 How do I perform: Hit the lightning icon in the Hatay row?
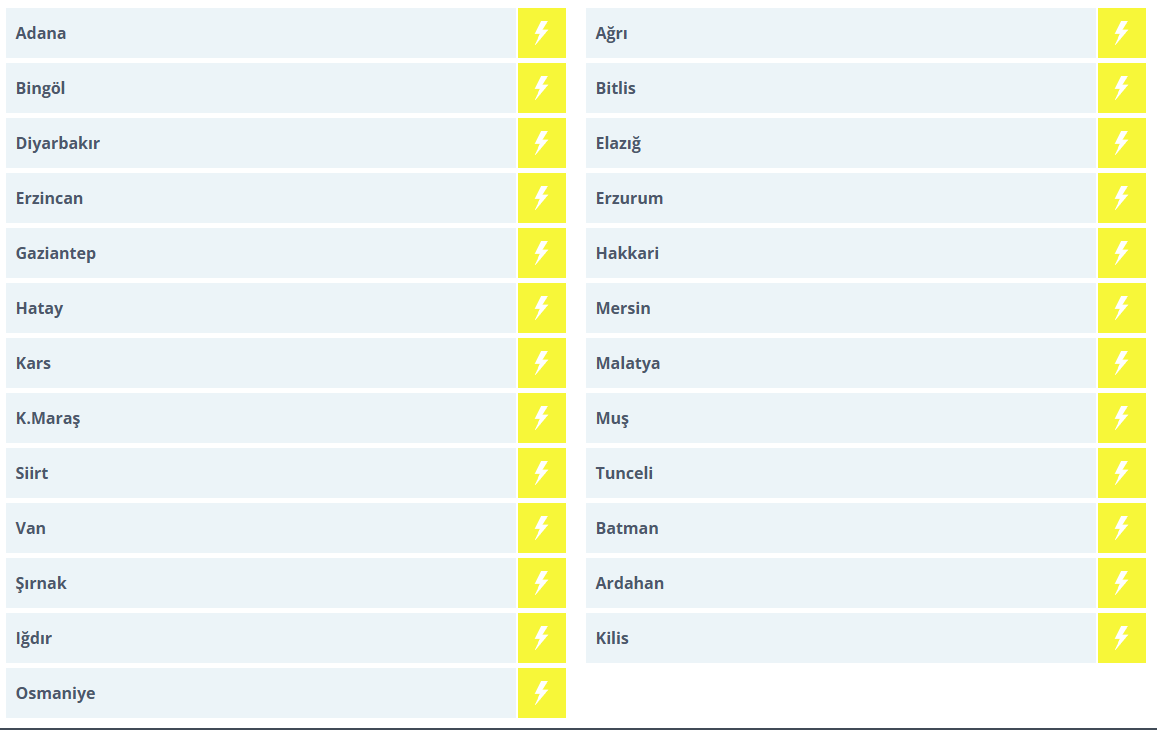coord(541,308)
